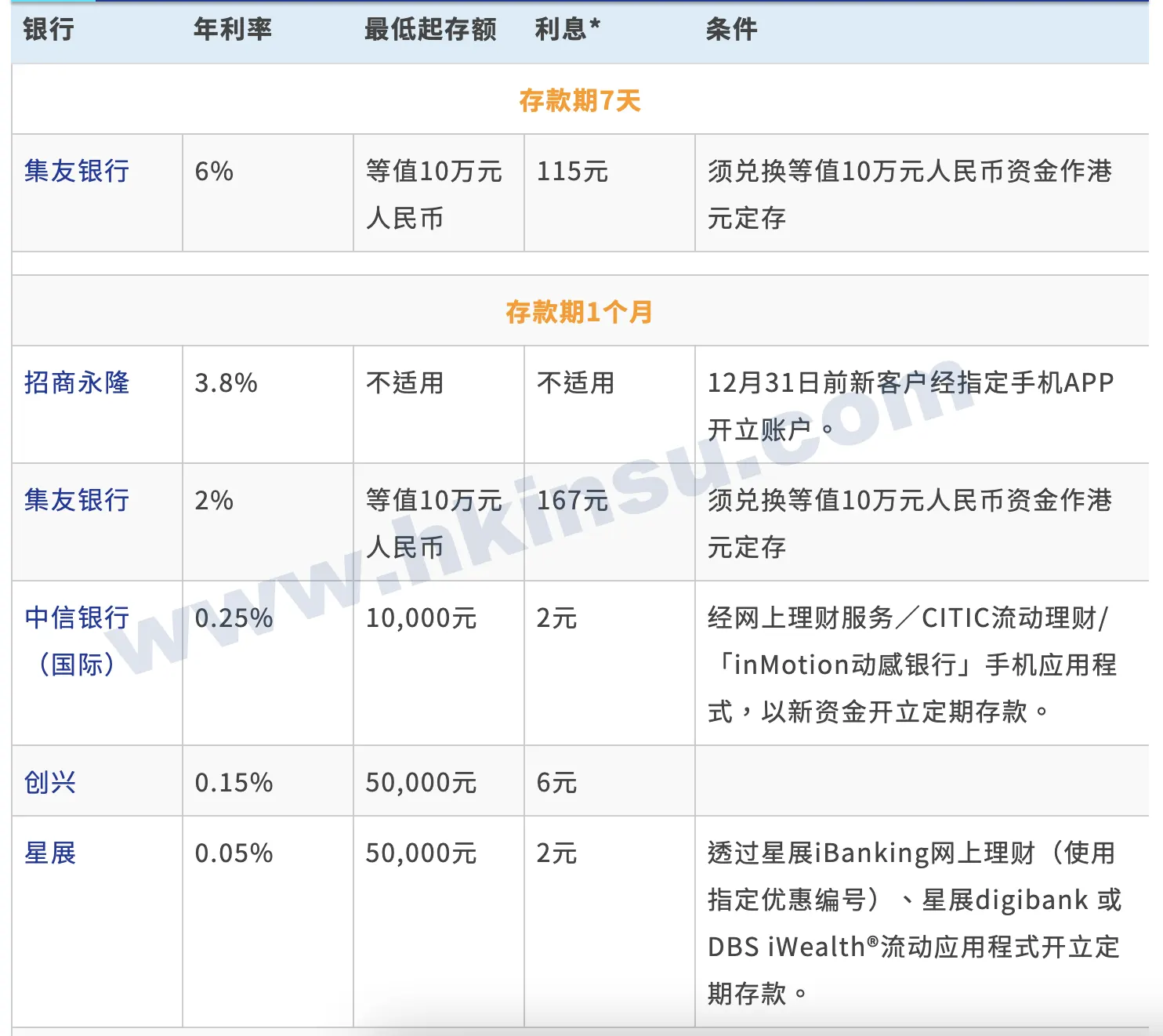The width and height of the screenshot is (1163, 1036).
Task: Select the 0.05% rate cell for 星展
Action: pyautogui.click(x=234, y=853)
